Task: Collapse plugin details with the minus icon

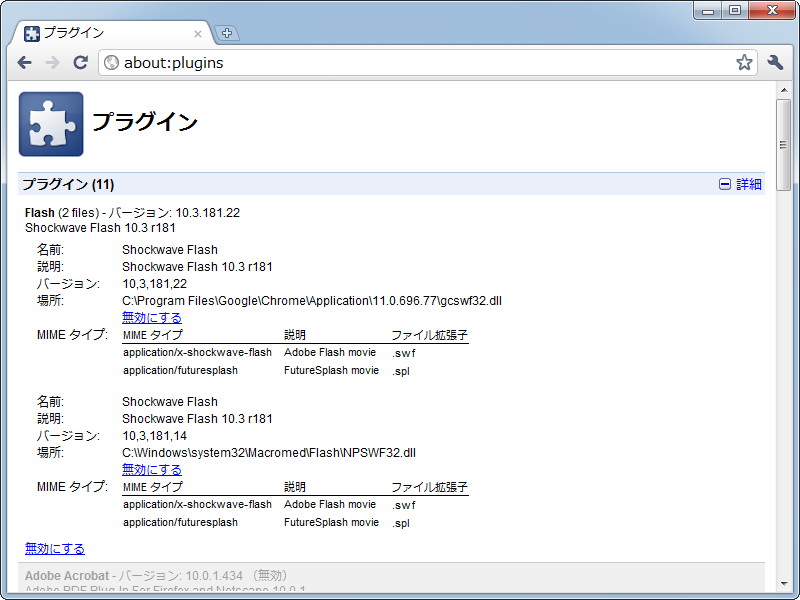Action: click(725, 184)
